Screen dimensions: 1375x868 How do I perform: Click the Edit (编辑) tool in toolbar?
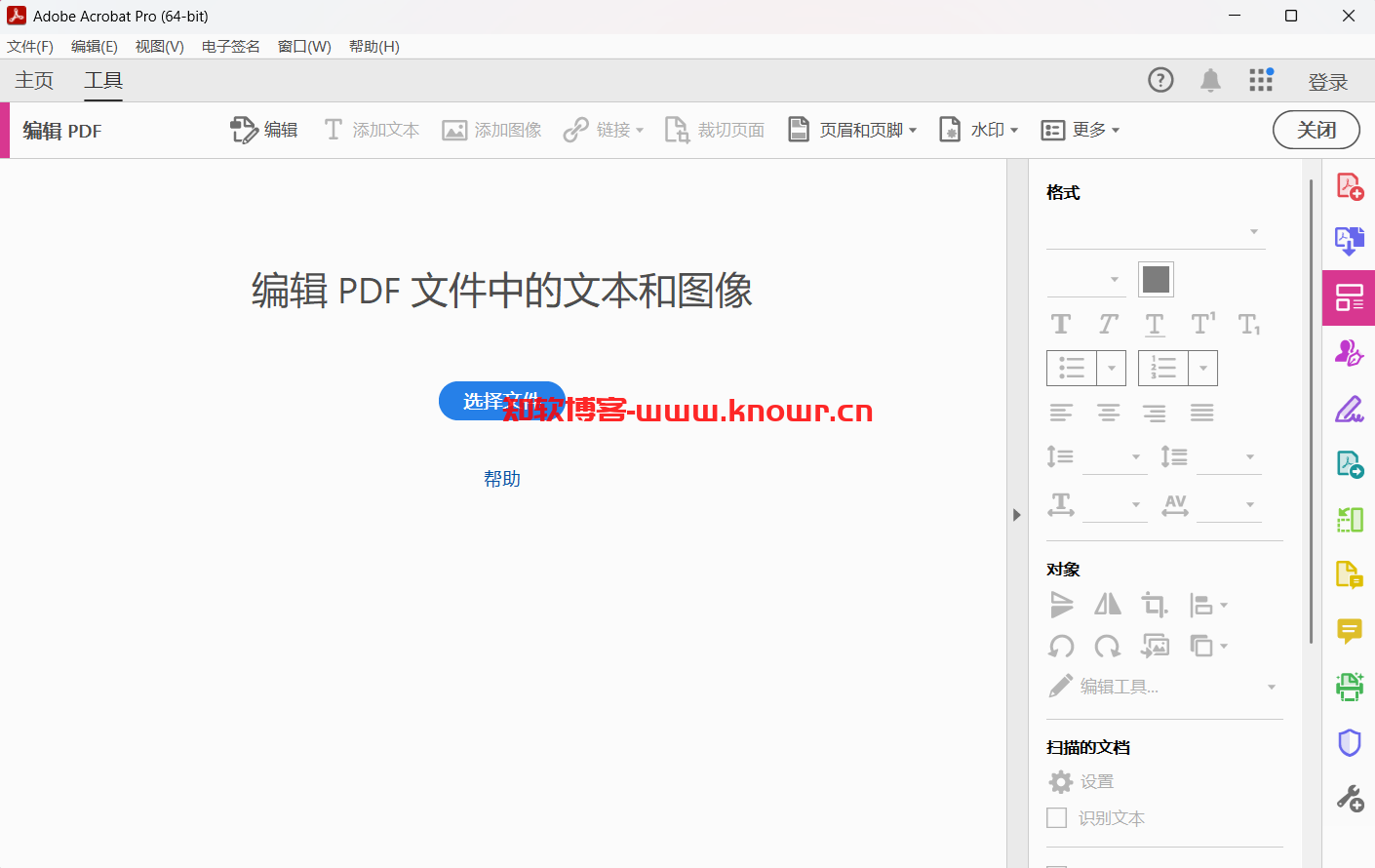coord(263,130)
